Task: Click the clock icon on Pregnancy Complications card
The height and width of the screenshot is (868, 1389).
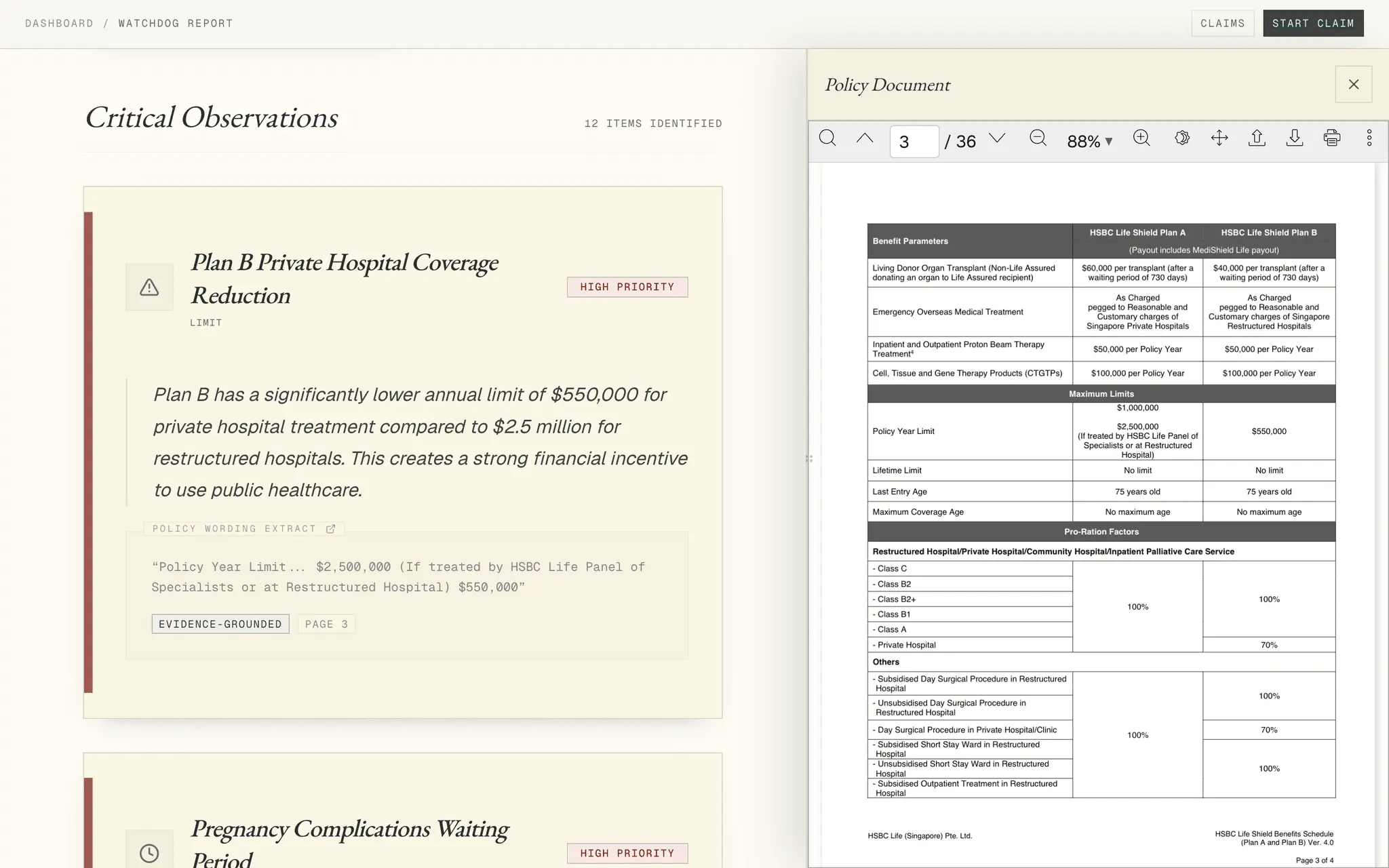Action: coord(149,853)
